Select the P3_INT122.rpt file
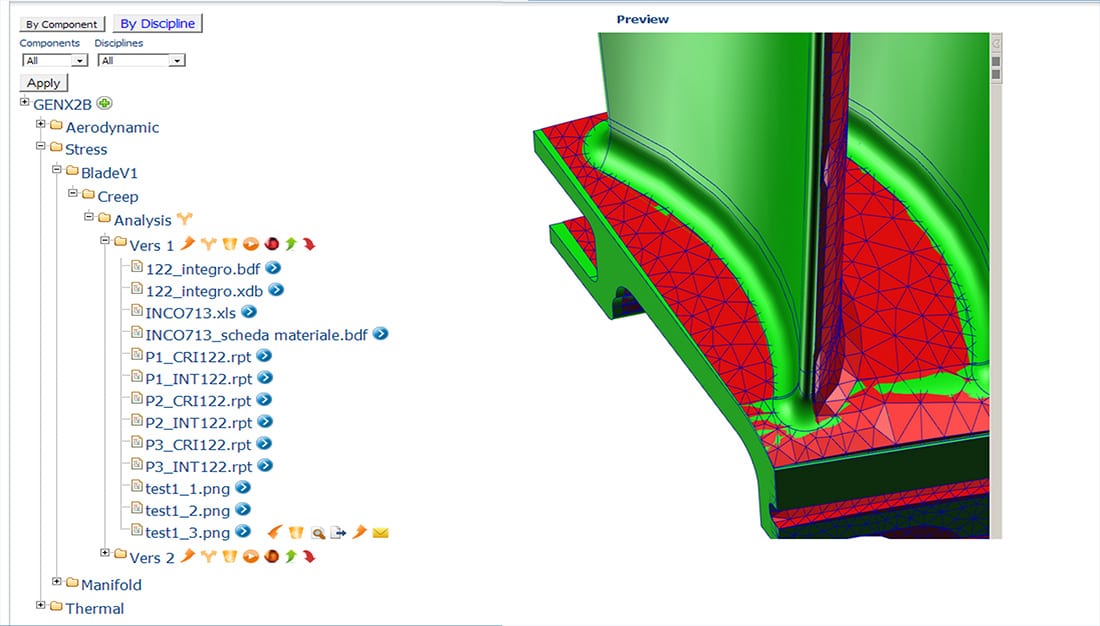The width and height of the screenshot is (1100, 626). 199,467
